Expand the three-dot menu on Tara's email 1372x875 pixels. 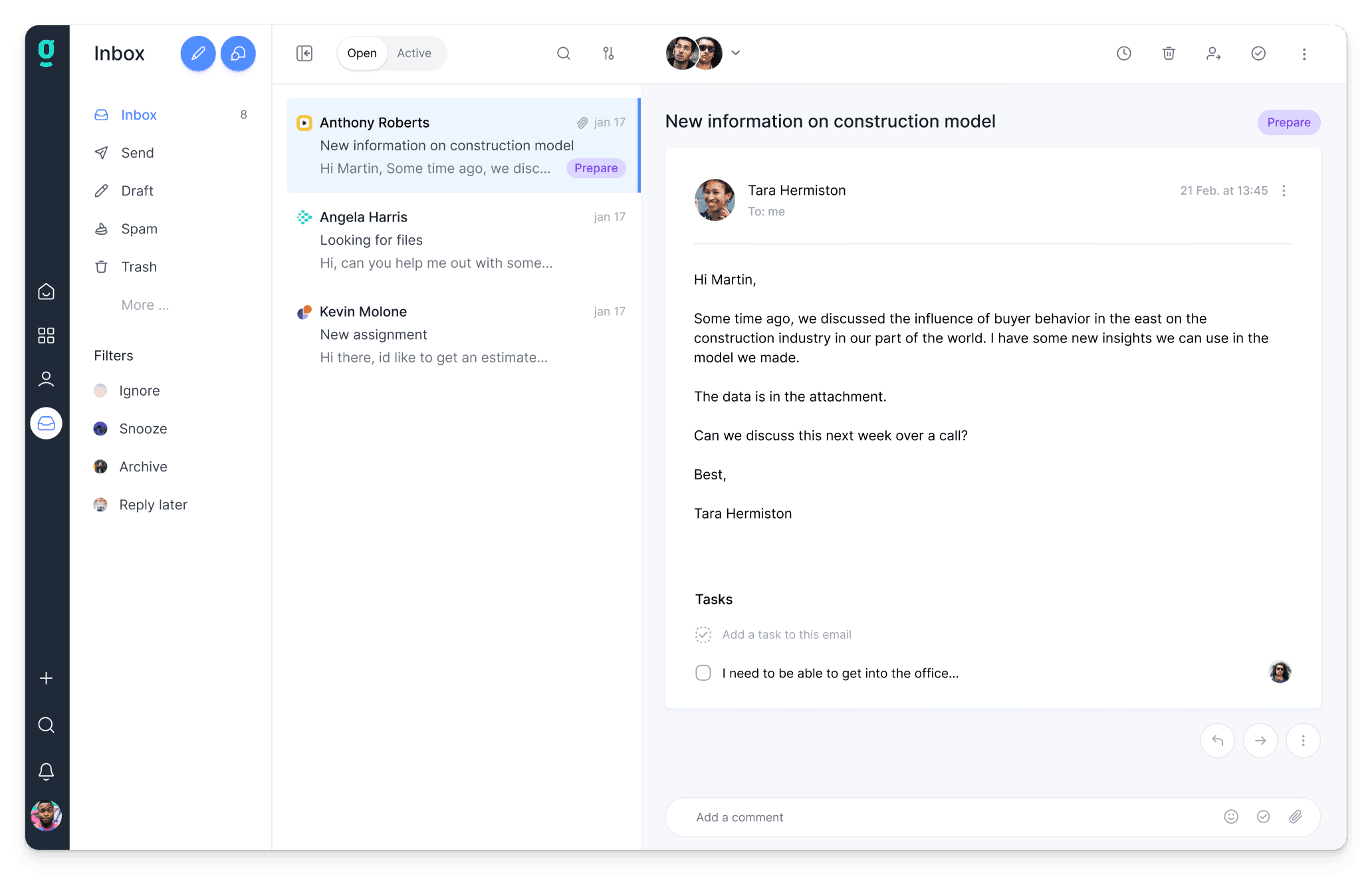(x=1284, y=190)
